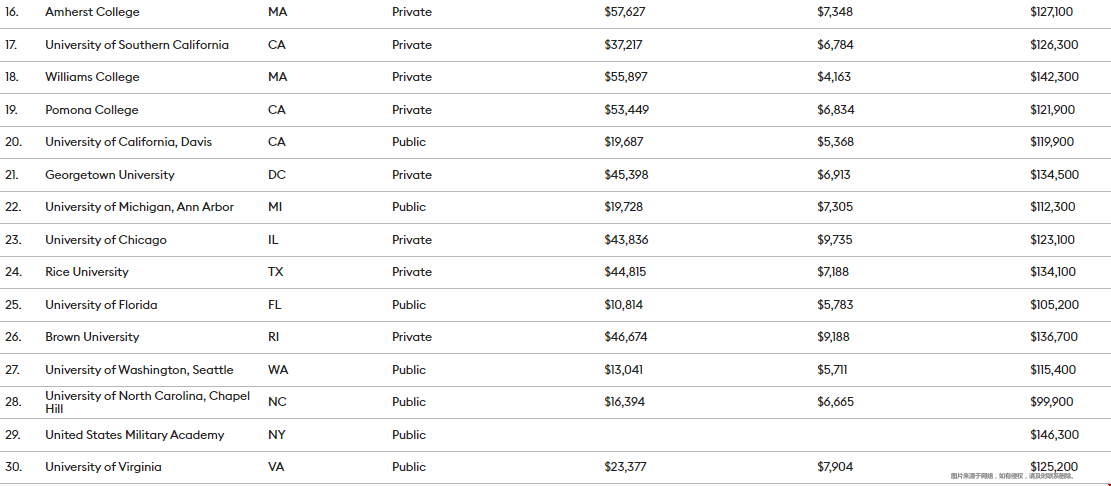Image resolution: width=1111 pixels, height=486 pixels.
Task: Select University of California, Davis
Action: click(128, 142)
